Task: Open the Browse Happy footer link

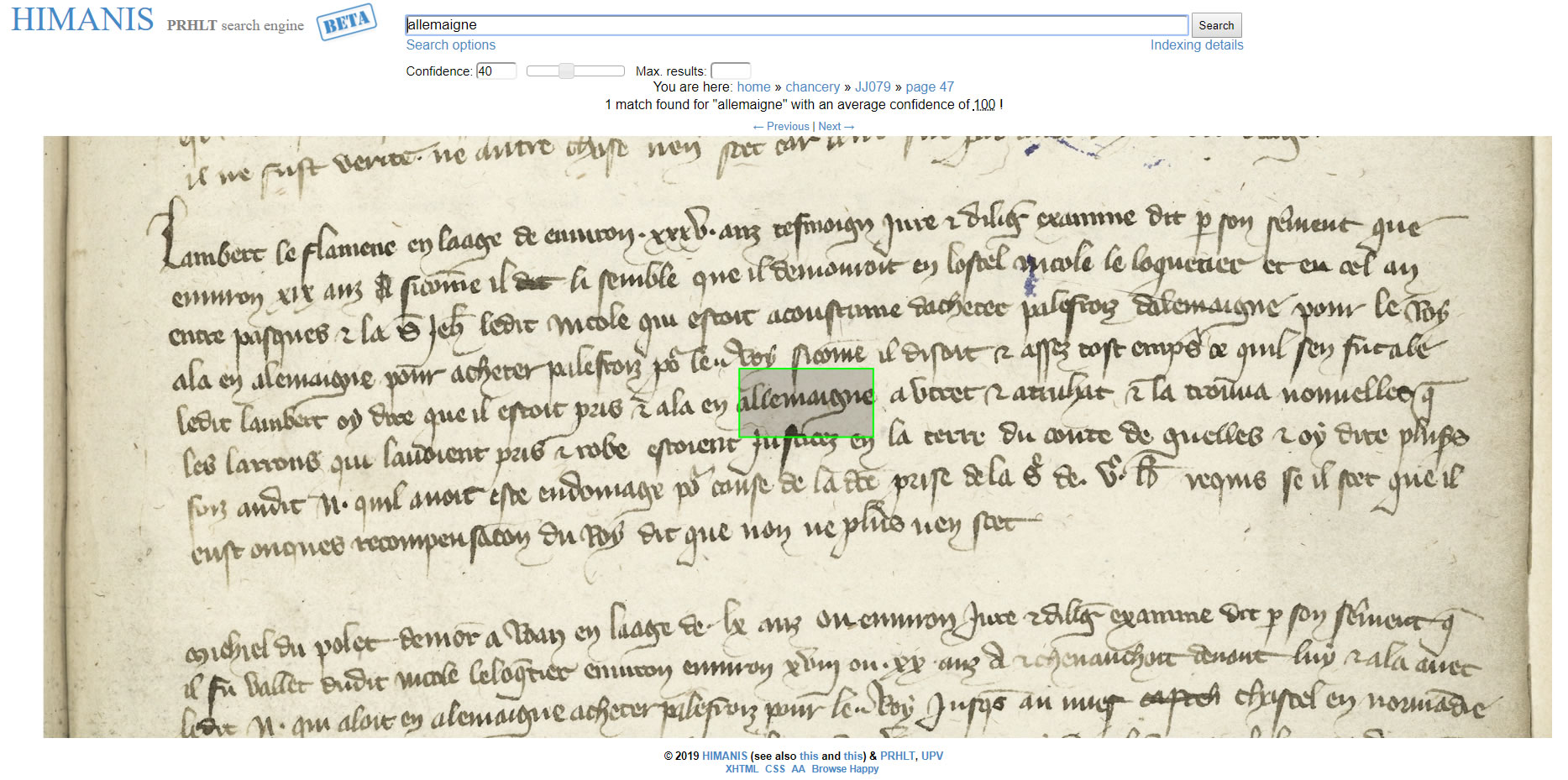Action: point(845,769)
